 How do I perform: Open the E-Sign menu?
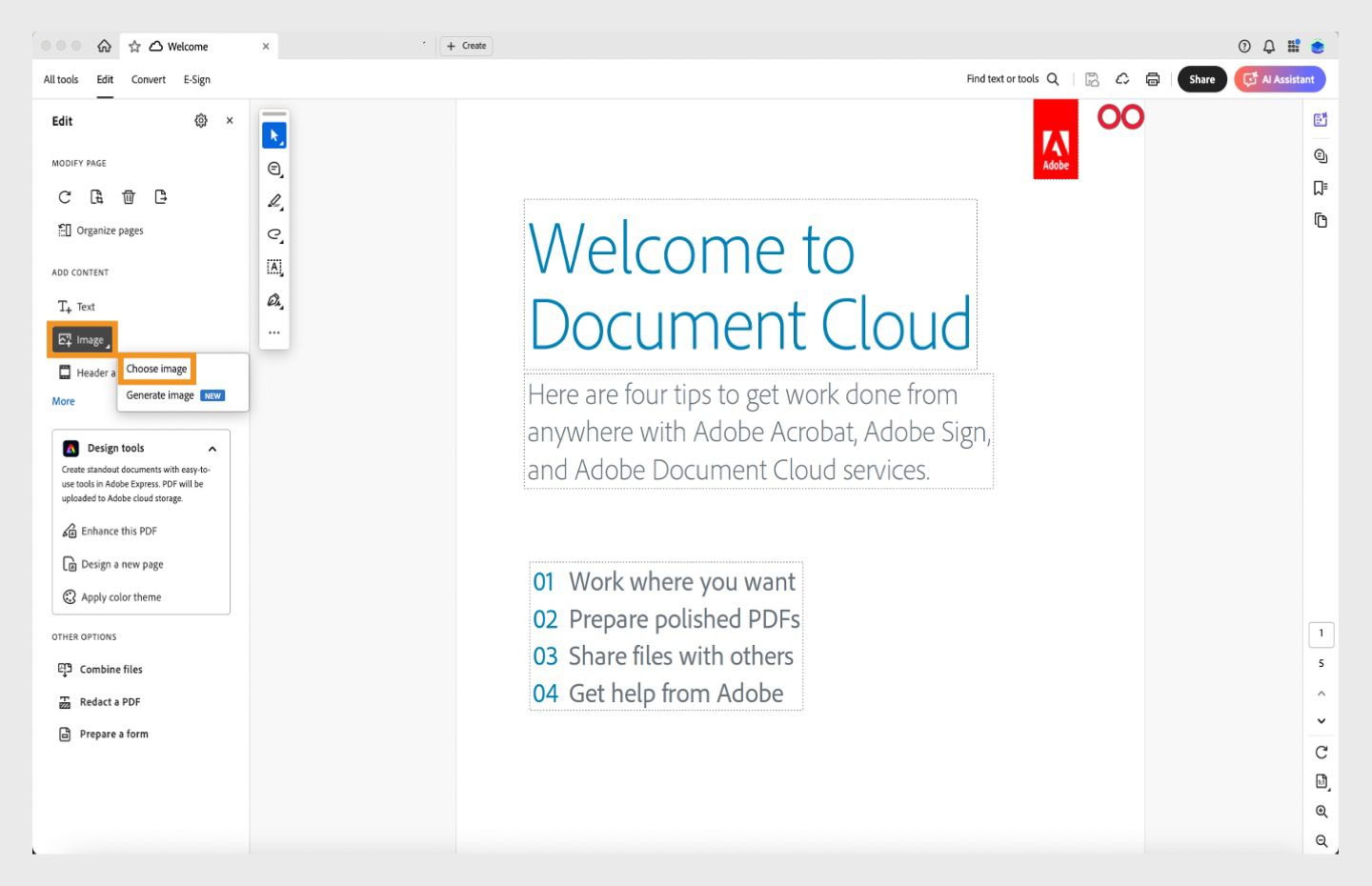[x=196, y=79]
